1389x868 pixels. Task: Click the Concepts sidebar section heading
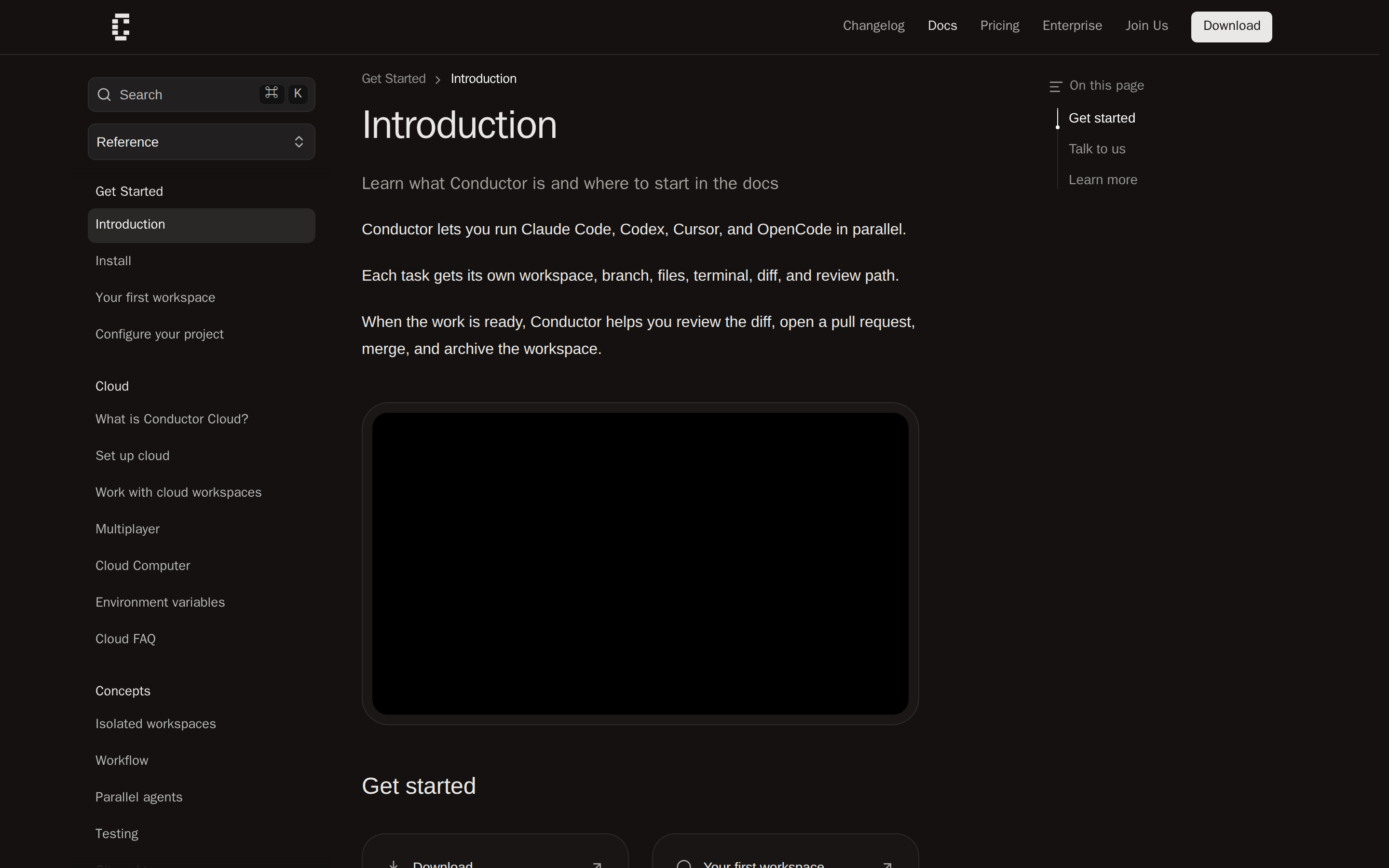click(x=123, y=691)
